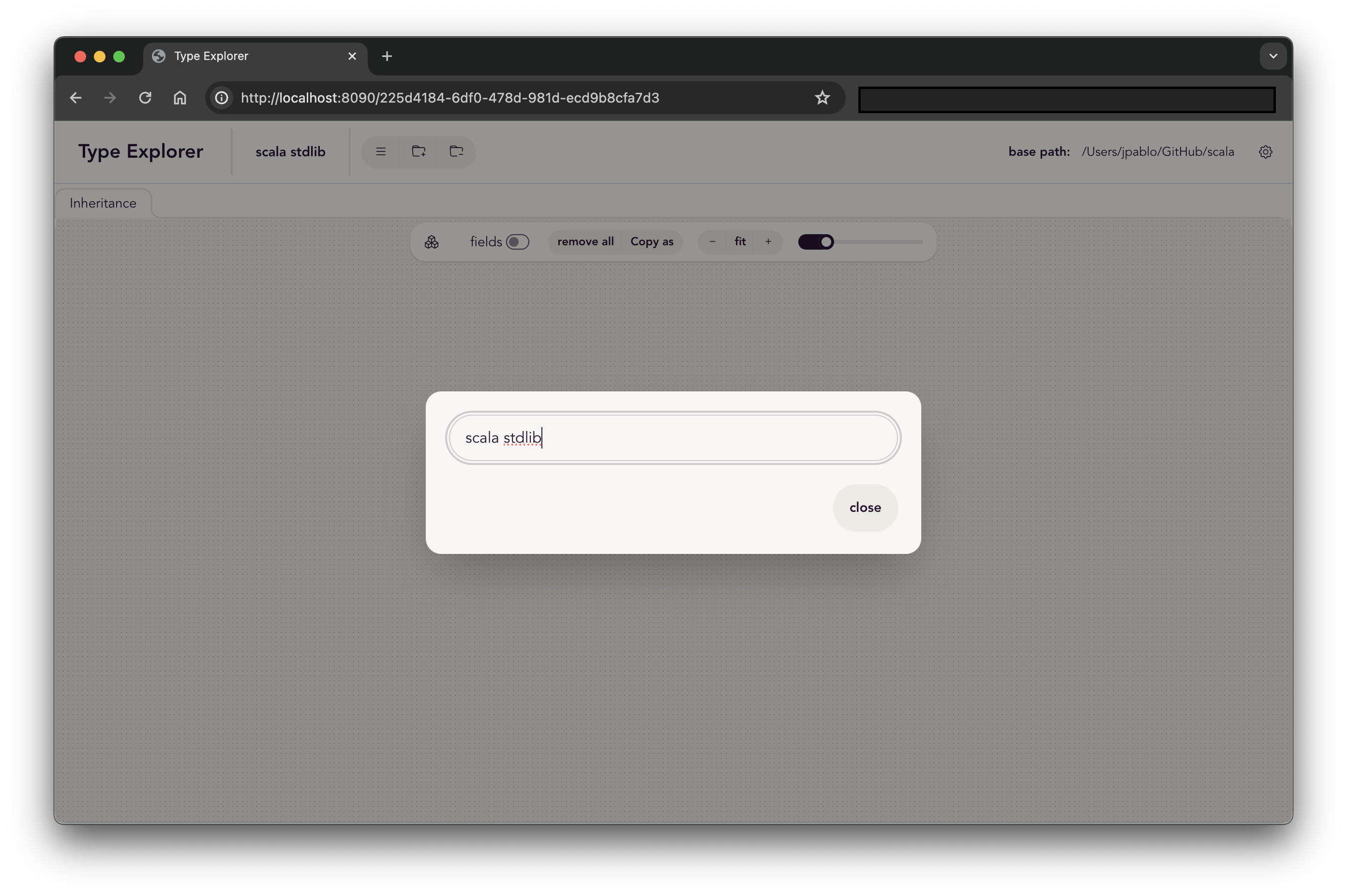Toggle the fields switch
Viewport: 1347px width, 896px height.
pos(517,242)
